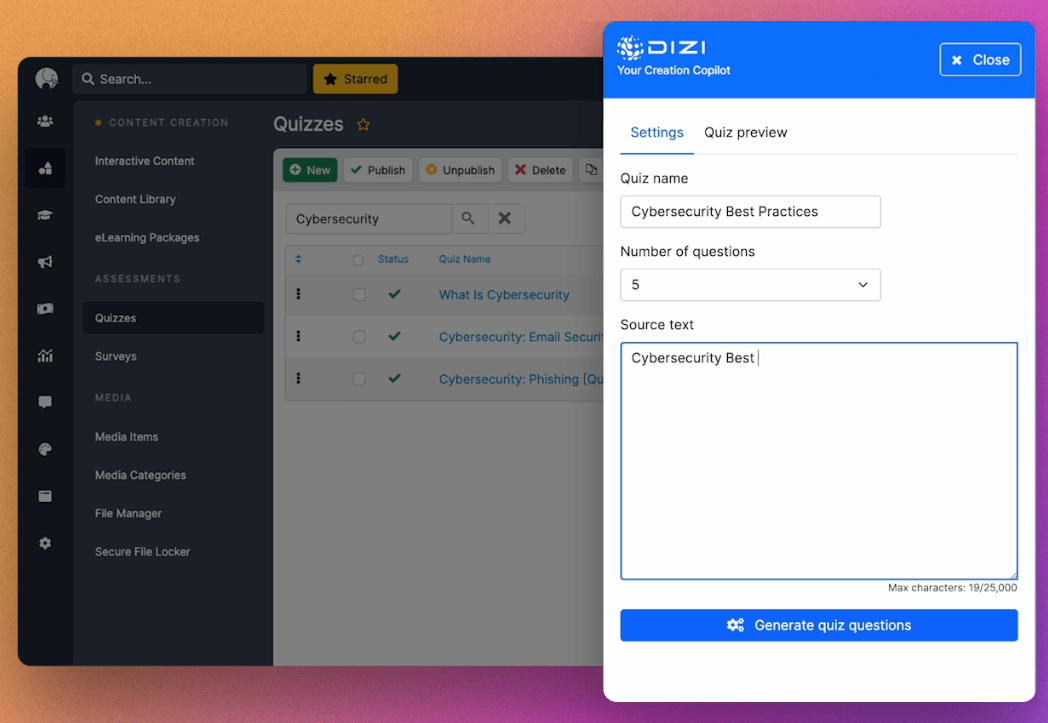The height and width of the screenshot is (723, 1048).
Task: Select the checkbox for Cybersecurity: Email Security
Action: (x=359, y=337)
